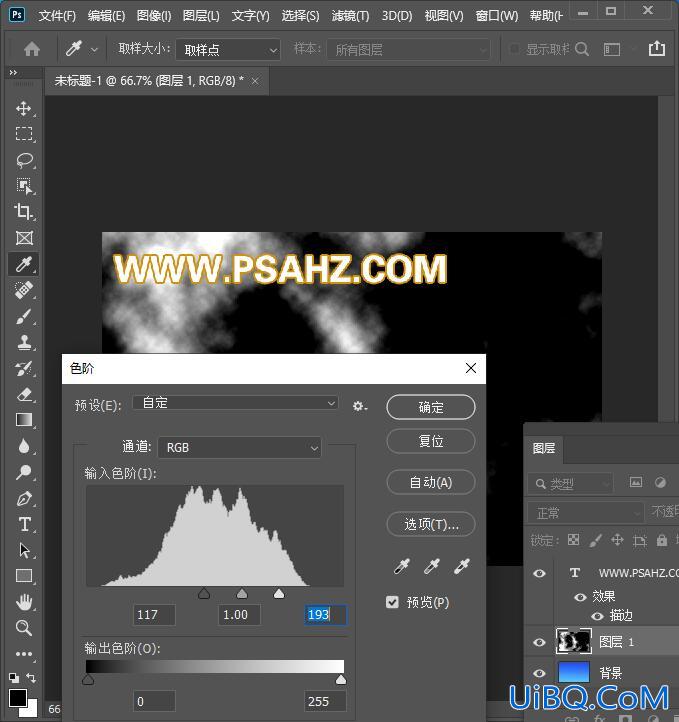Screen dimensions: 679x722
Task: Open the sample size (取样大小) dropdown
Action: 228,49
